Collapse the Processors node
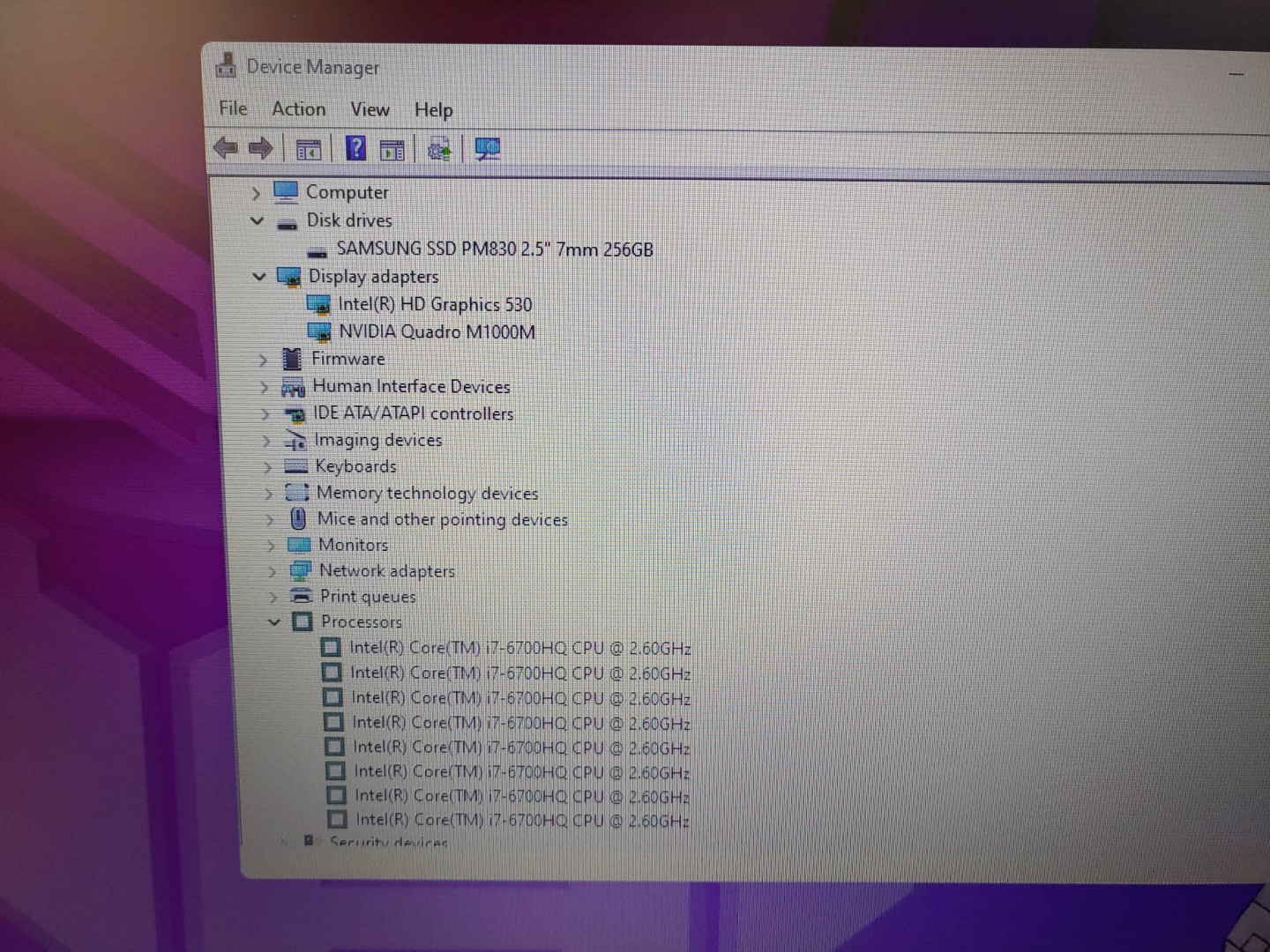The image size is (1270, 952). coord(273,621)
